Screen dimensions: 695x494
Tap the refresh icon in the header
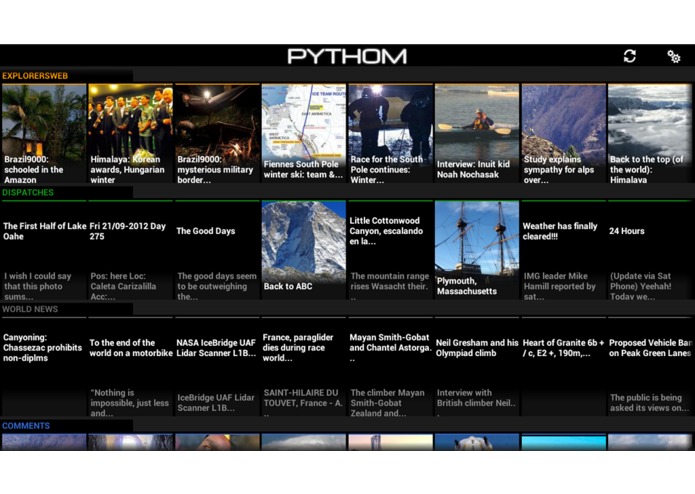(629, 56)
